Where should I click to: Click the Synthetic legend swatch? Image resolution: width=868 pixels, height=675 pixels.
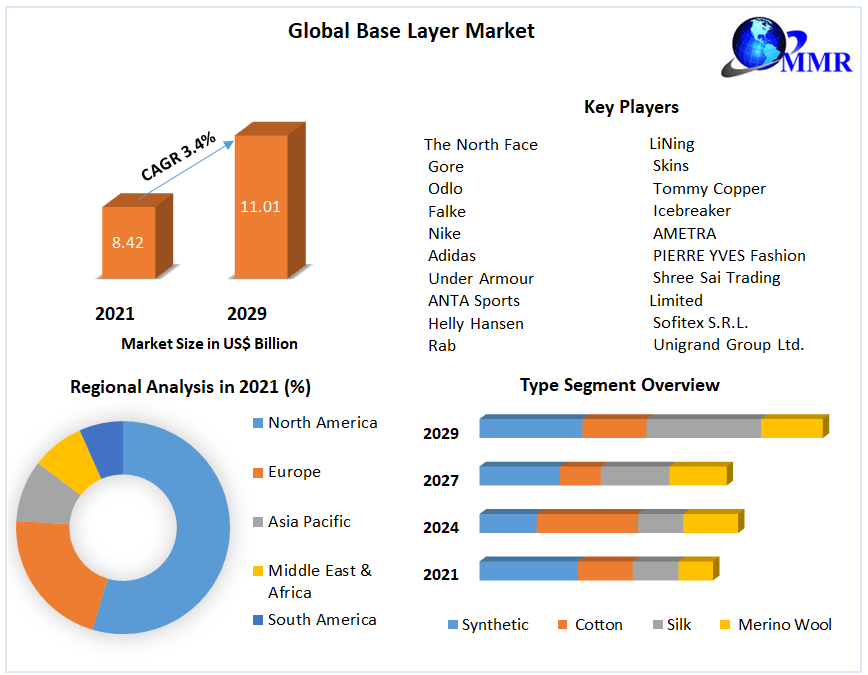(453, 625)
